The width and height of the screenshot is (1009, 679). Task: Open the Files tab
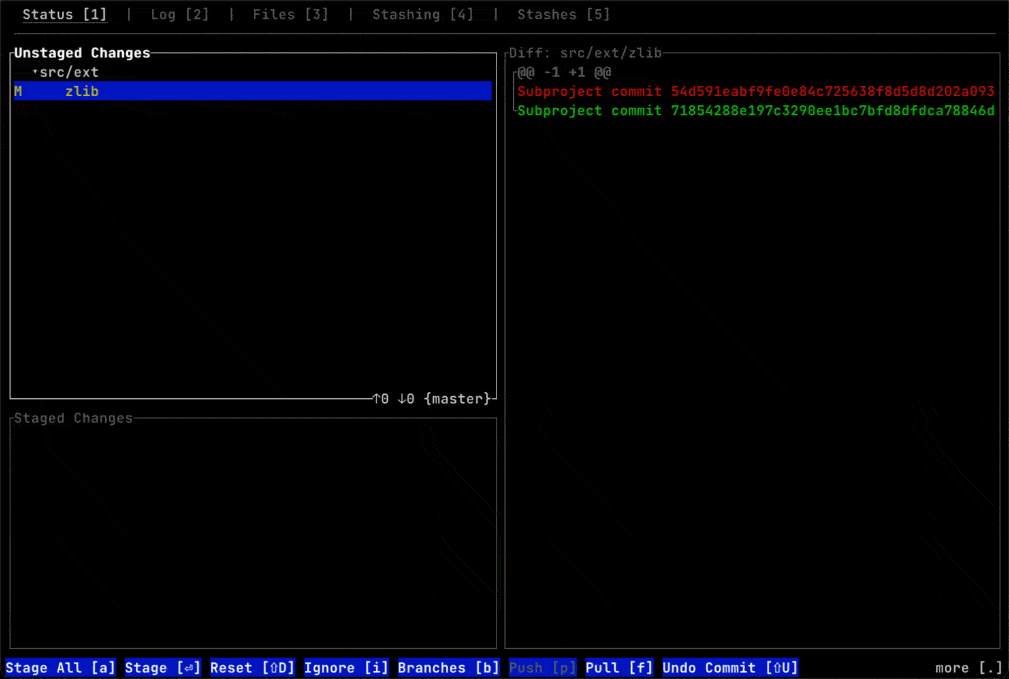pyautogui.click(x=289, y=14)
